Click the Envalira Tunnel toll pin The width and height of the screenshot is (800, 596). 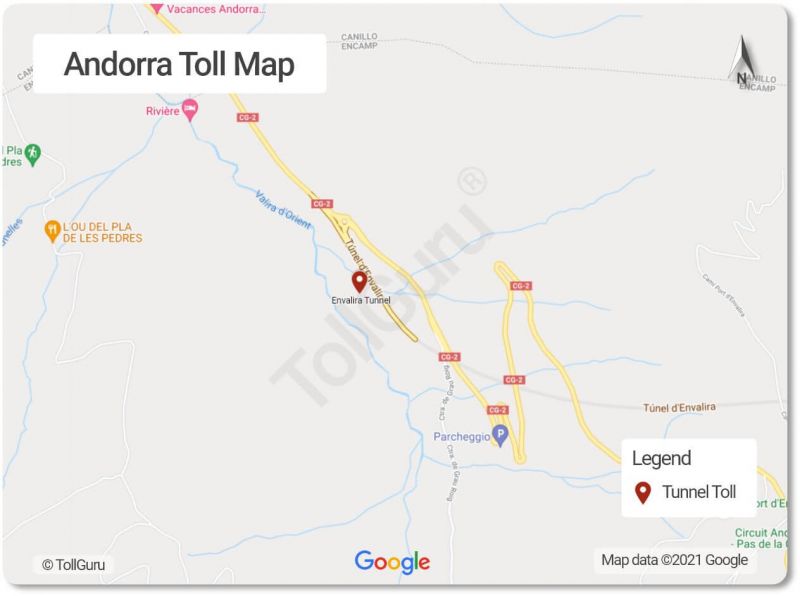coord(360,282)
